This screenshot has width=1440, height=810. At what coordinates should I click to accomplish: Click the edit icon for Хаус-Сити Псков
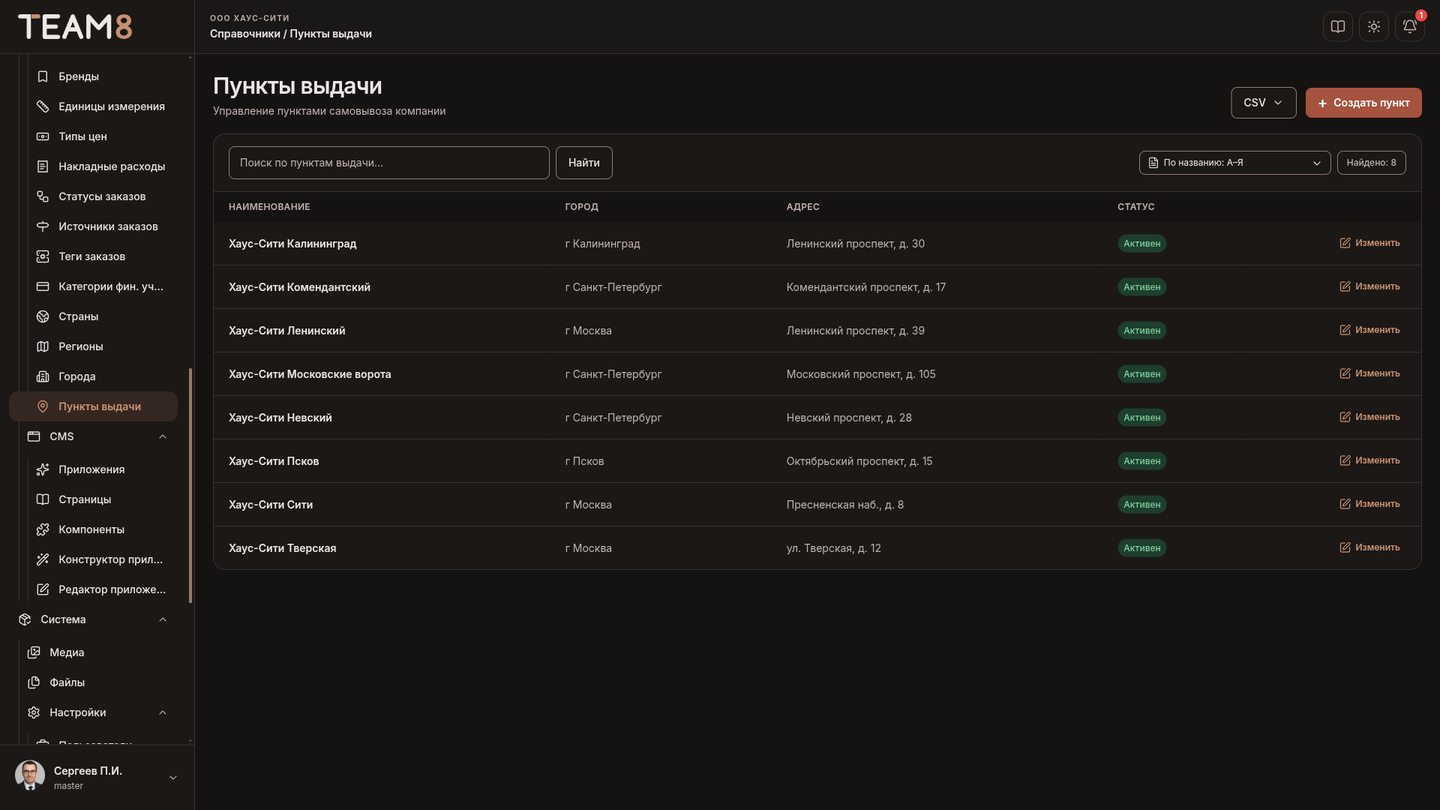(x=1345, y=460)
